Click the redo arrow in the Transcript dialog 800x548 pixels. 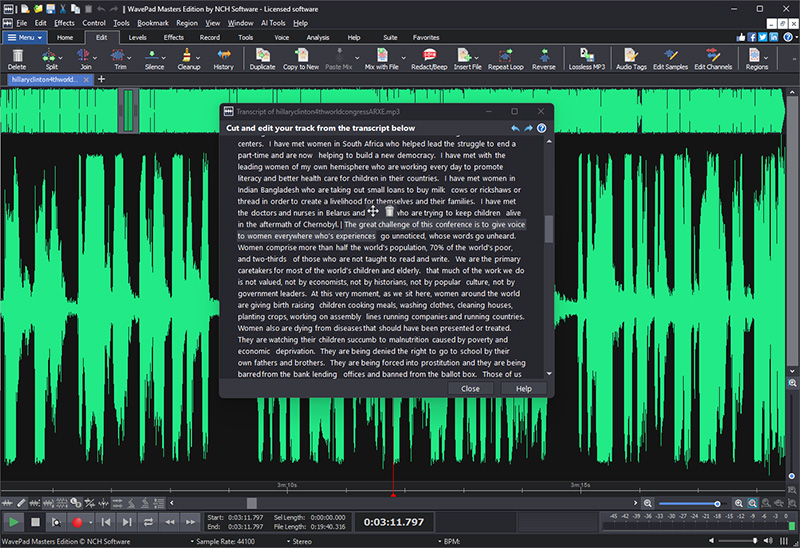tap(529, 128)
